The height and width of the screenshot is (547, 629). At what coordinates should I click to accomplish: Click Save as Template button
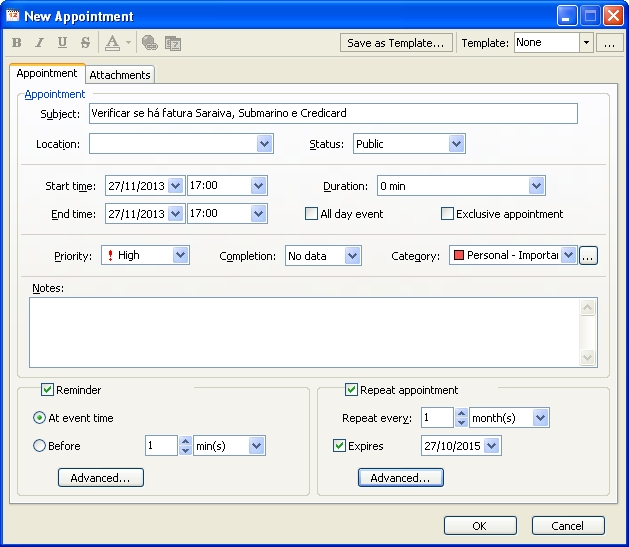[396, 43]
